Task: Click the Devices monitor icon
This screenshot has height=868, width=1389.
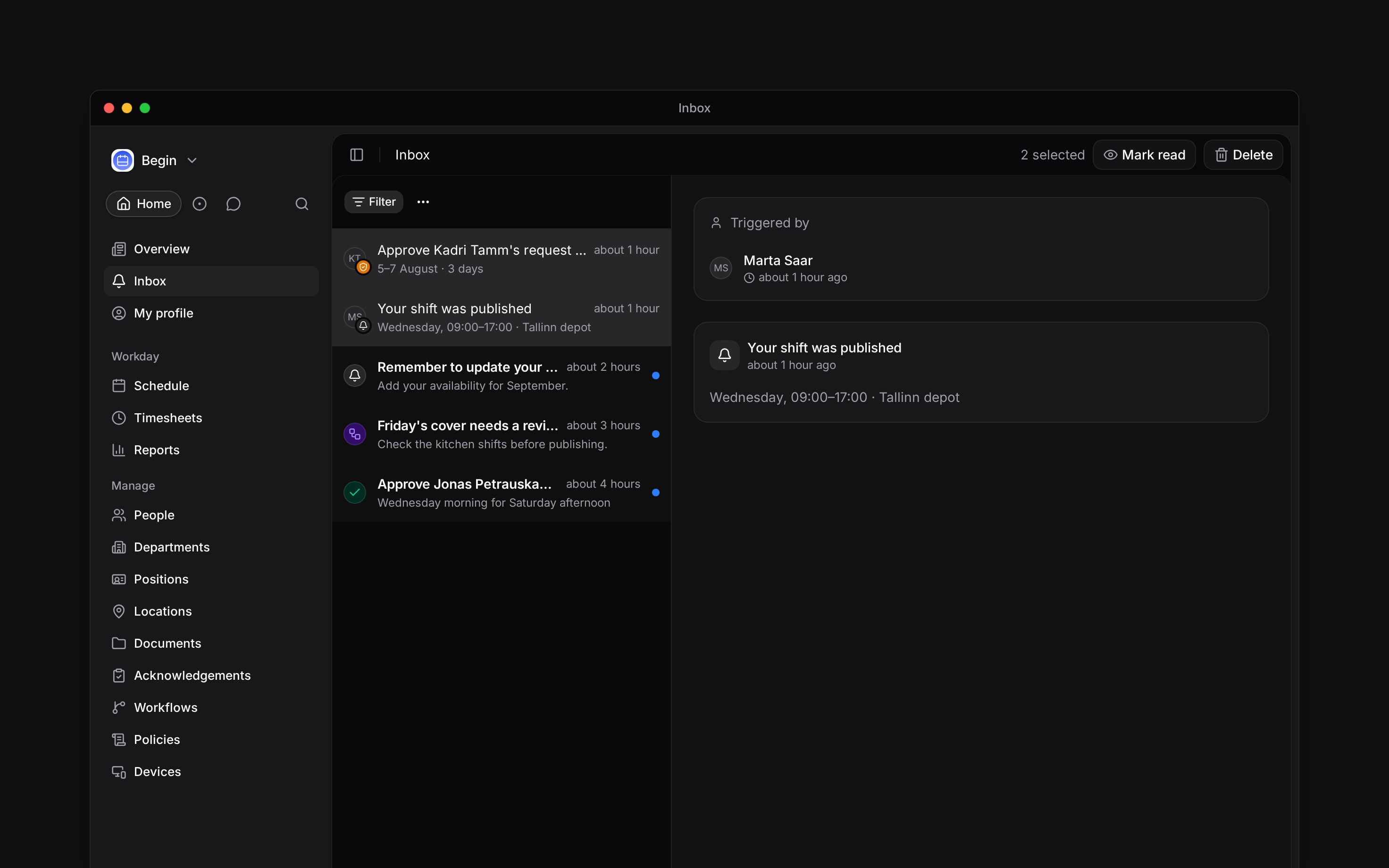Action: [x=119, y=772]
